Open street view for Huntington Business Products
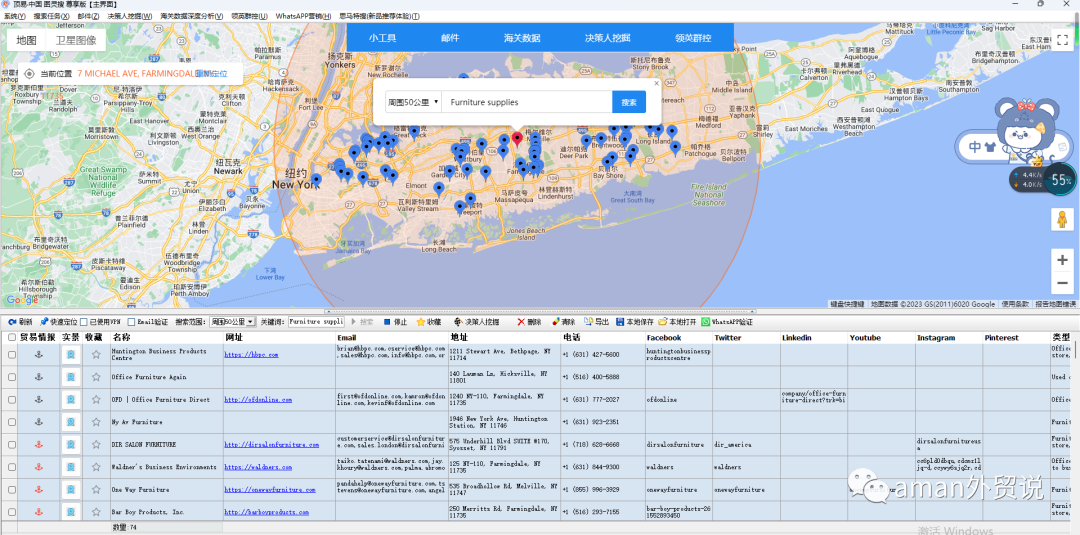This screenshot has width=1080, height=535. (x=70, y=355)
